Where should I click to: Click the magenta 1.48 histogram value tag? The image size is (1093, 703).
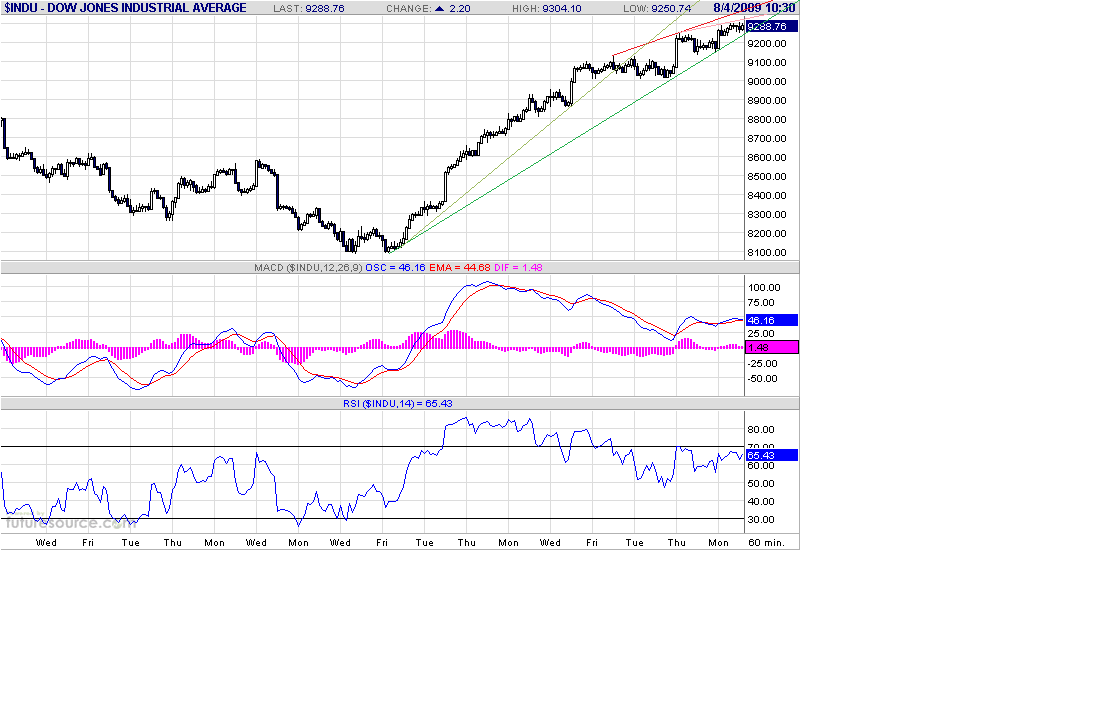click(772, 347)
